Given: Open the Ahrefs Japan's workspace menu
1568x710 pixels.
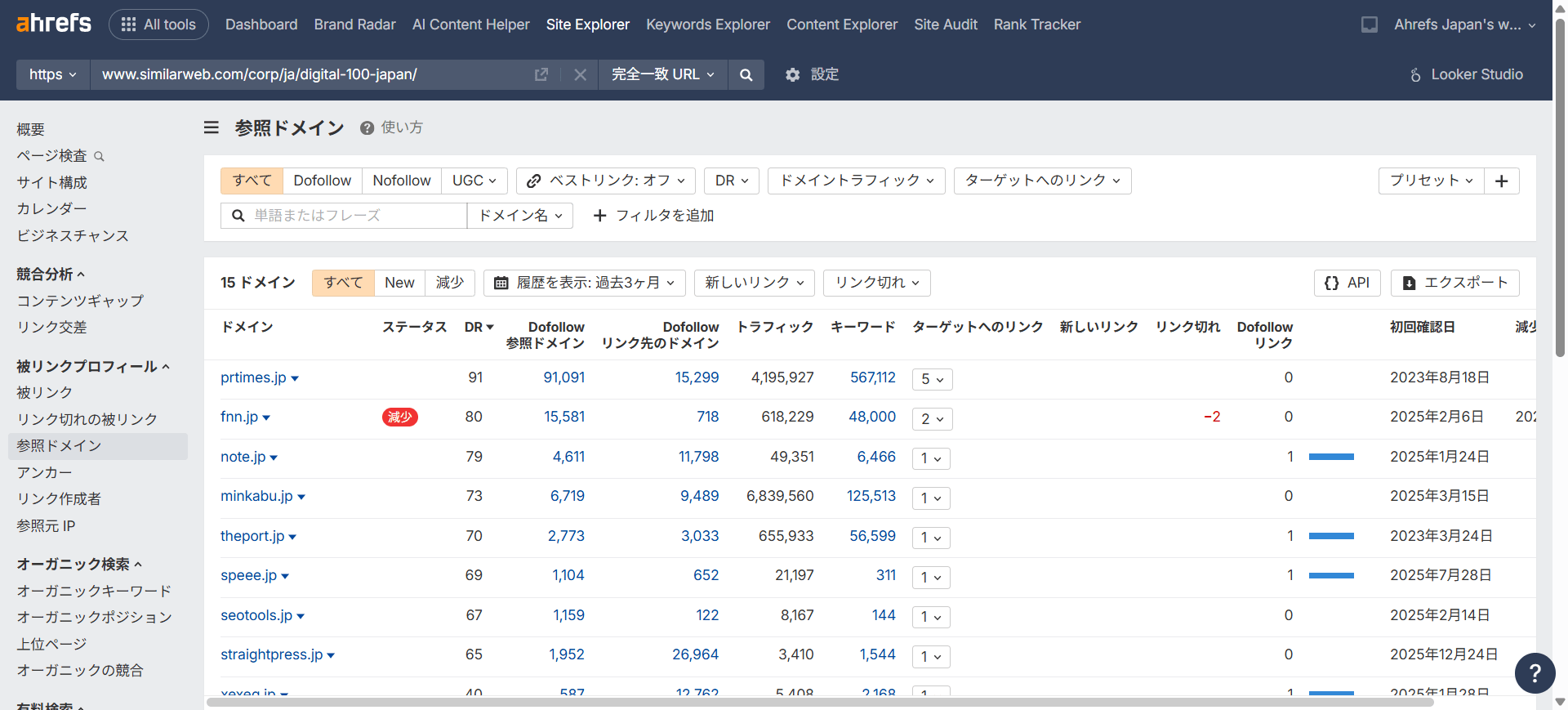Looking at the screenshot, I should pos(1465,25).
